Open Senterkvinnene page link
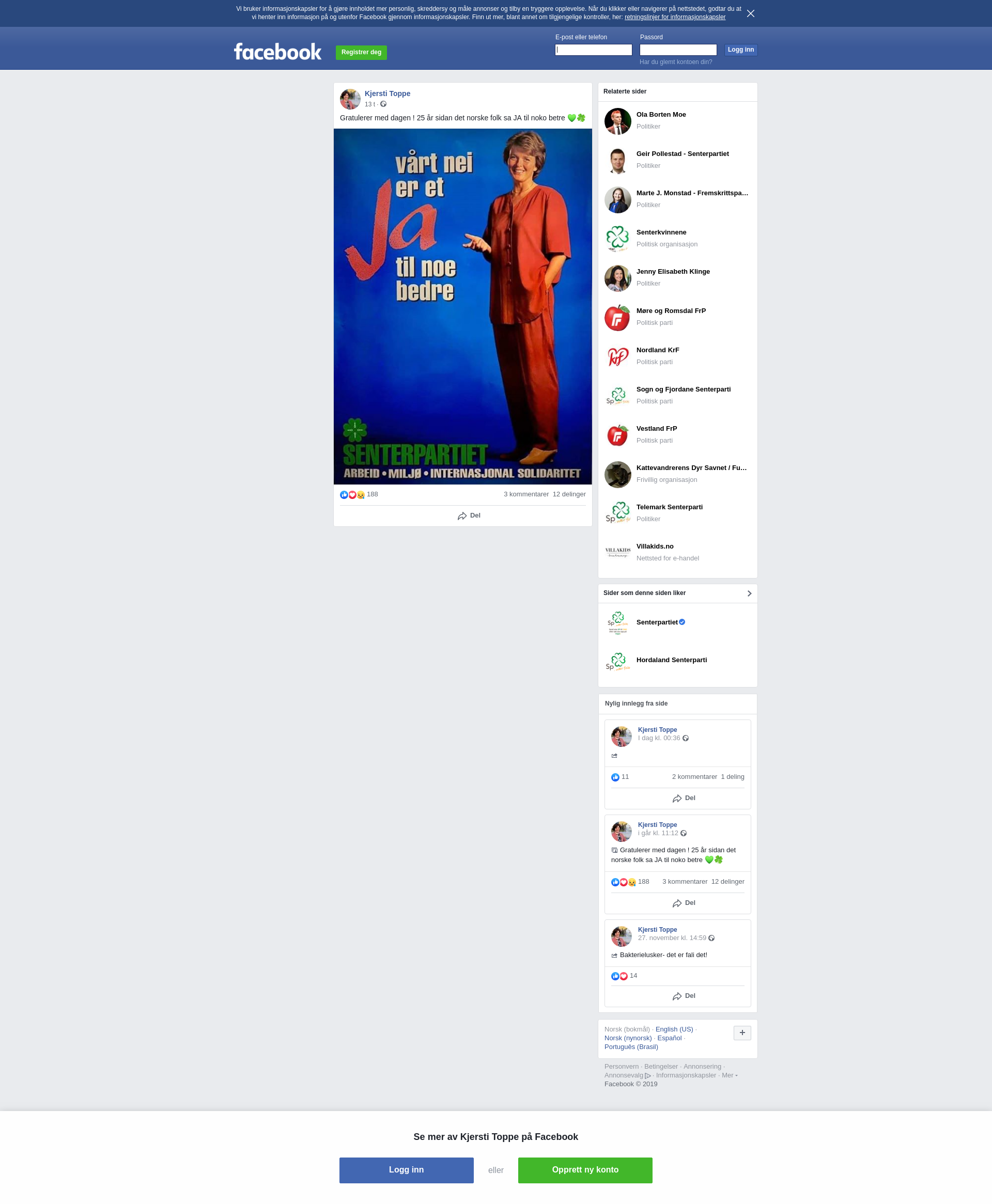Image resolution: width=992 pixels, height=1204 pixels. [661, 232]
